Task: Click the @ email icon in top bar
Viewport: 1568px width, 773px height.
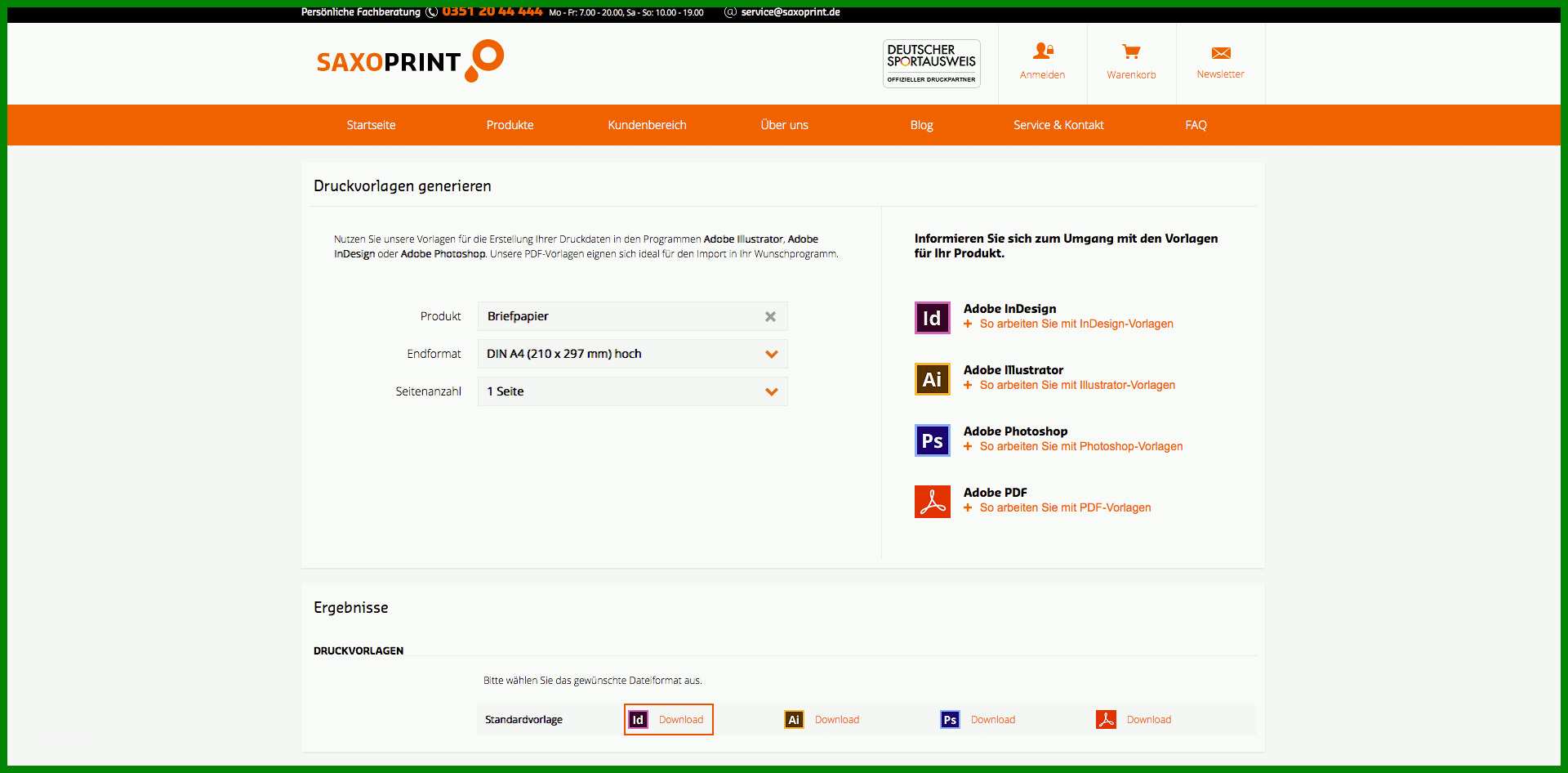Action: tap(730, 12)
